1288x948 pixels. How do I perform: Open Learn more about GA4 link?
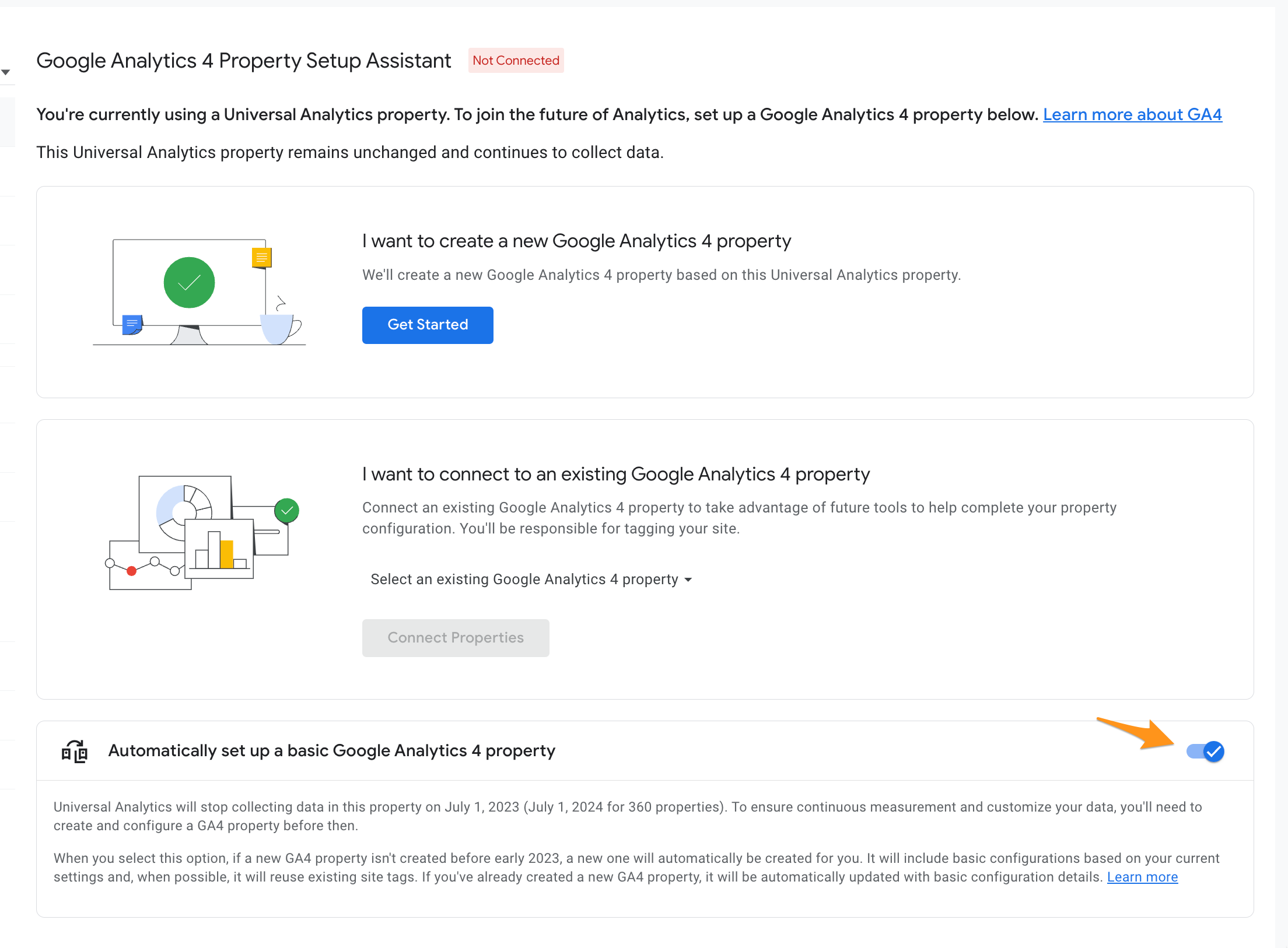[x=1132, y=114]
